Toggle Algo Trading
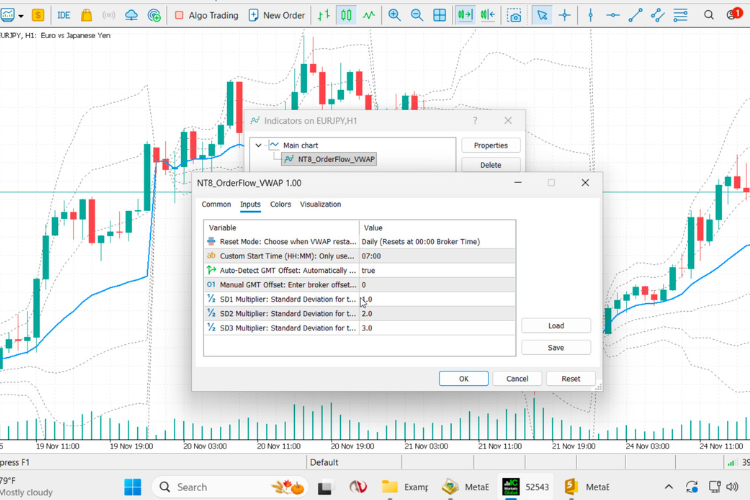The width and height of the screenshot is (750, 500). (x=206, y=15)
